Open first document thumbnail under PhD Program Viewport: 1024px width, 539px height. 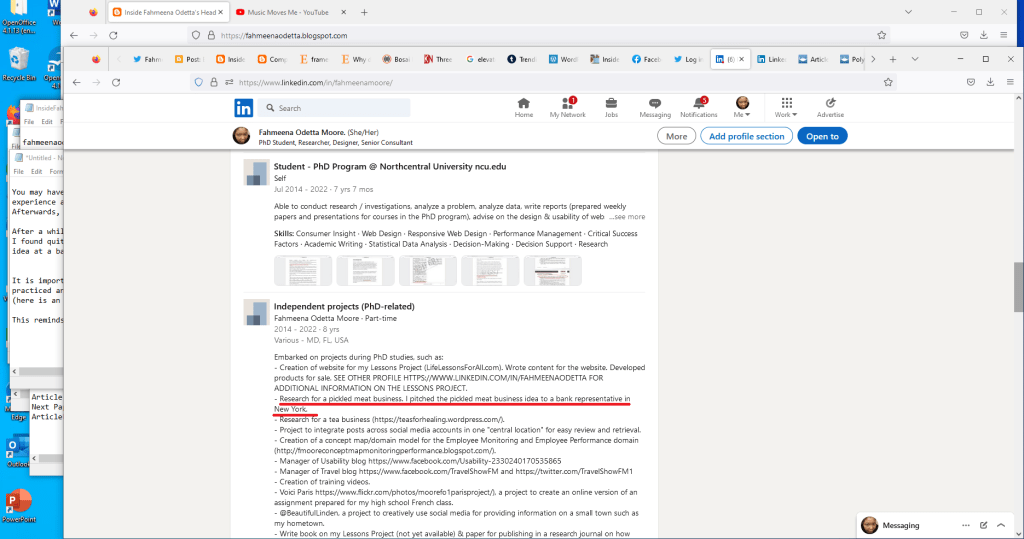(x=302, y=270)
